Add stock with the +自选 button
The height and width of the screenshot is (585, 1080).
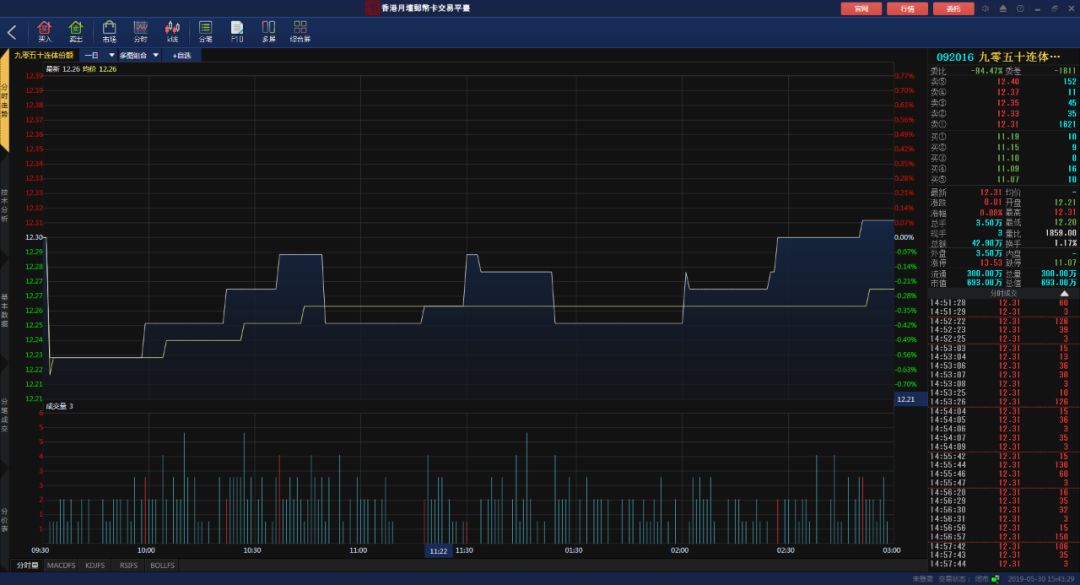coord(182,55)
